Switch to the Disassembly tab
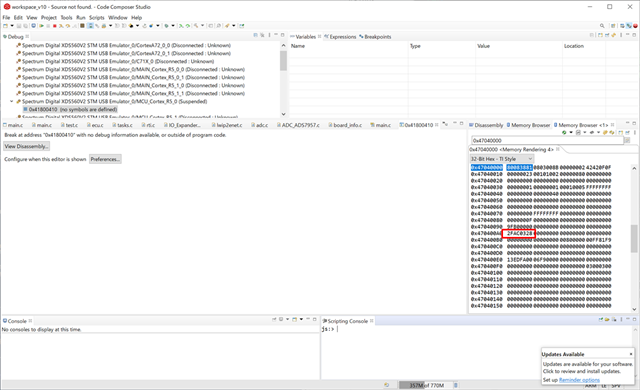This screenshot has height=390, width=640. point(486,125)
